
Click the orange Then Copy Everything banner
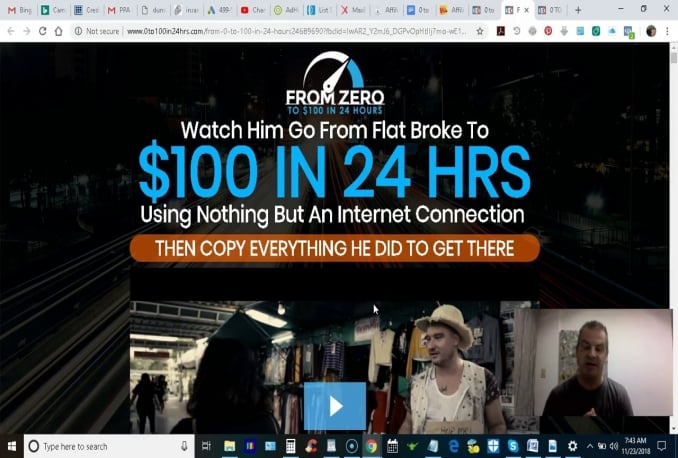[x=335, y=248]
